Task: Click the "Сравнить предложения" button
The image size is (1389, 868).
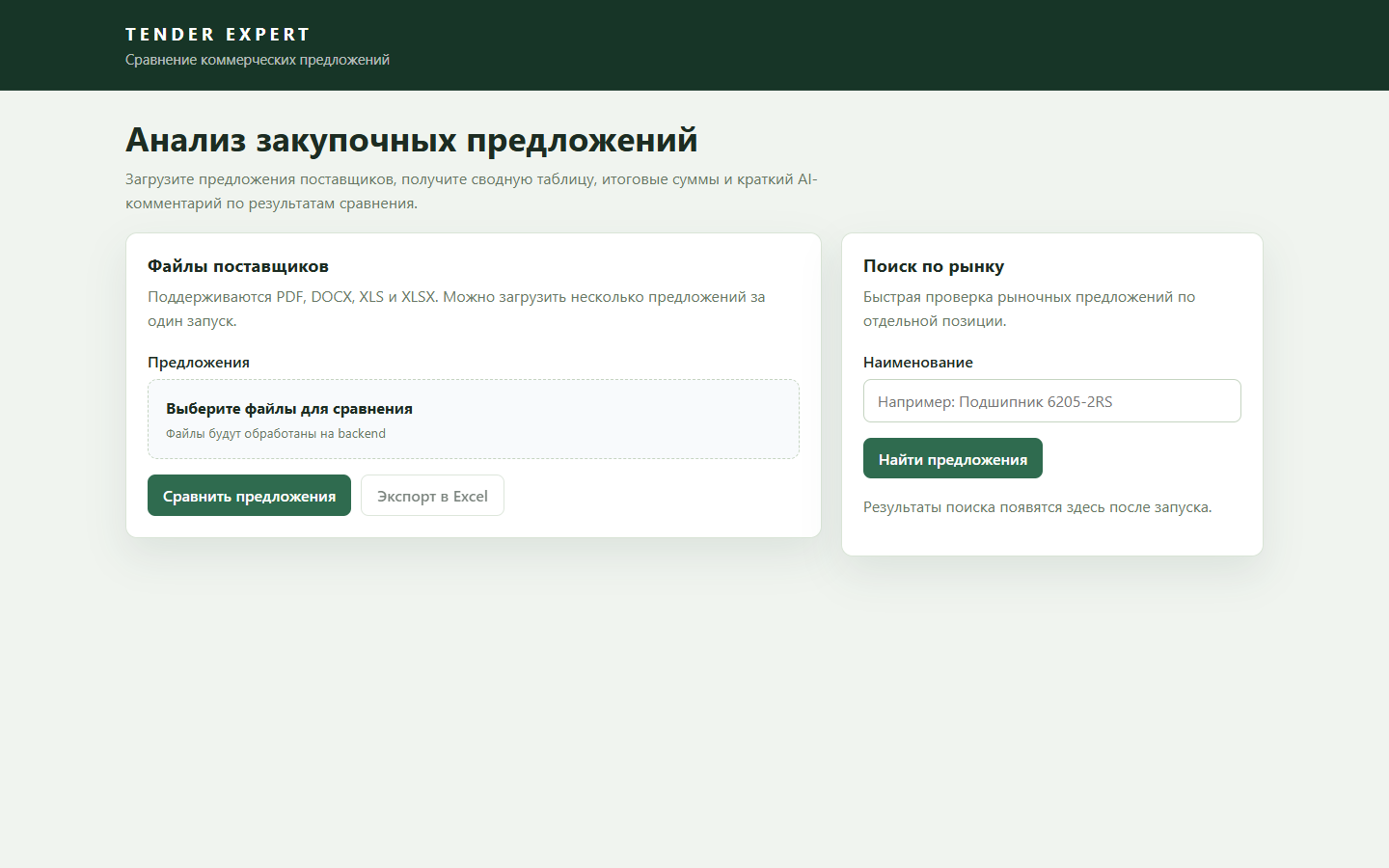Action: coord(249,496)
